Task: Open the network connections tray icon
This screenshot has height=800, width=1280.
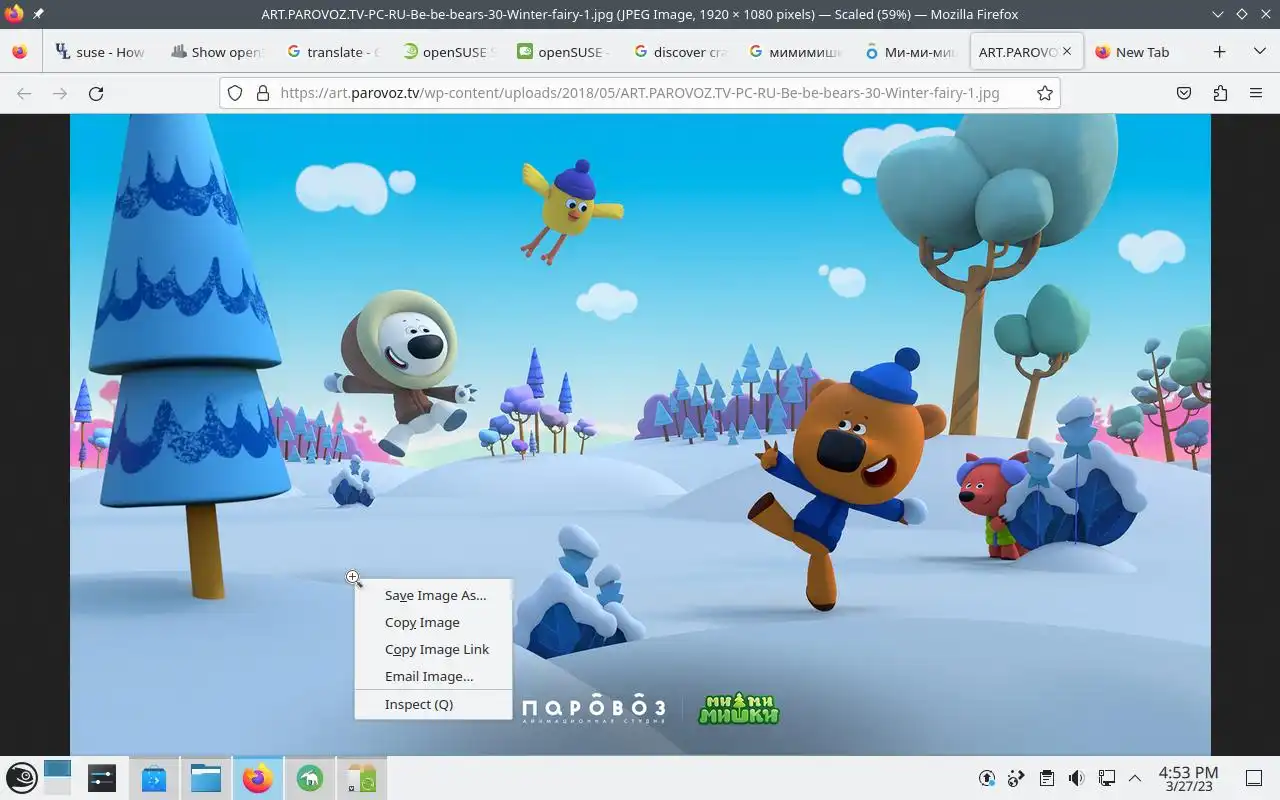Action: click(1107, 778)
